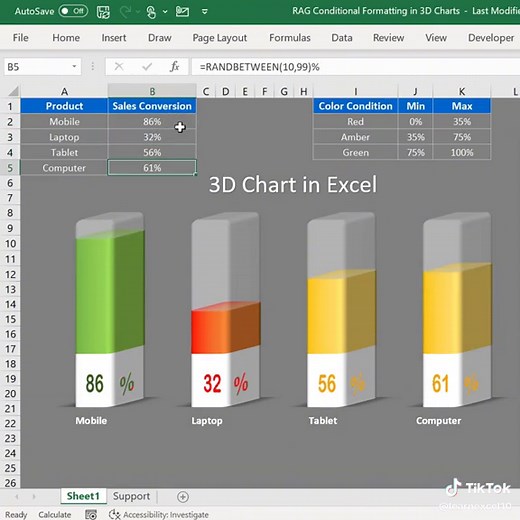Select column K header
The image size is (520, 520).
pos(462,91)
